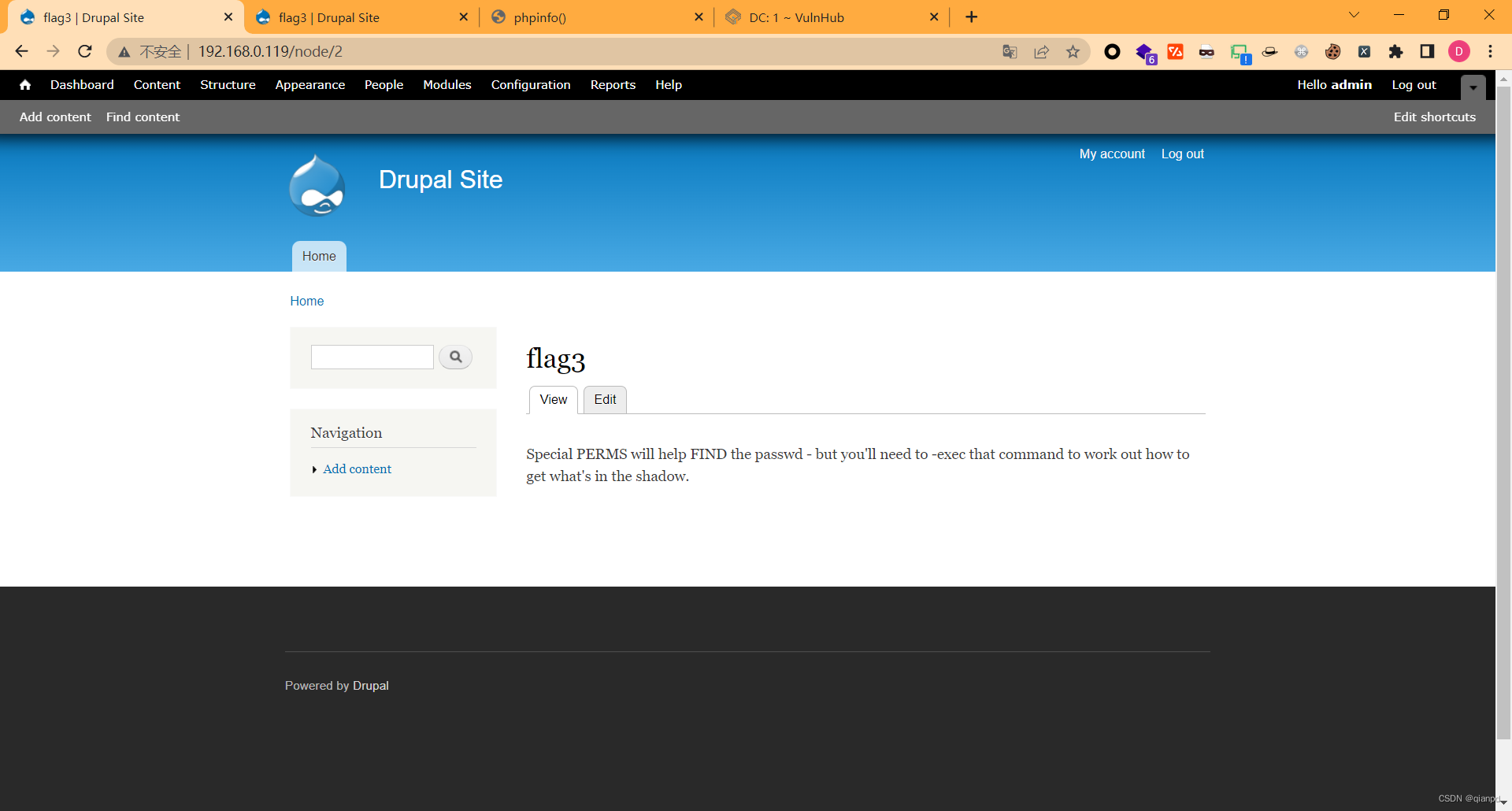The image size is (1512, 811).
Task: Open the incognito-mask extension icon
Action: [x=1206, y=52]
